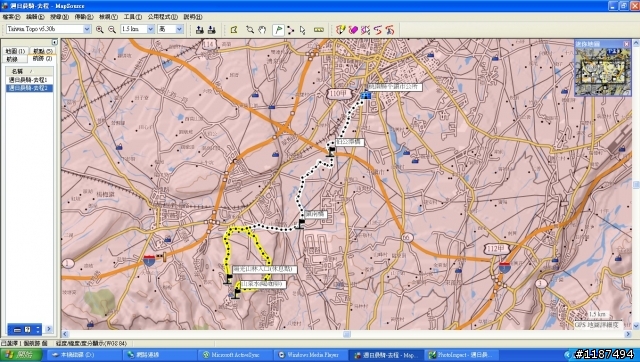Image resolution: width=640 pixels, height=362 pixels.
Task: Click the arrow button beside the blue panel
Action: (x=49, y=329)
